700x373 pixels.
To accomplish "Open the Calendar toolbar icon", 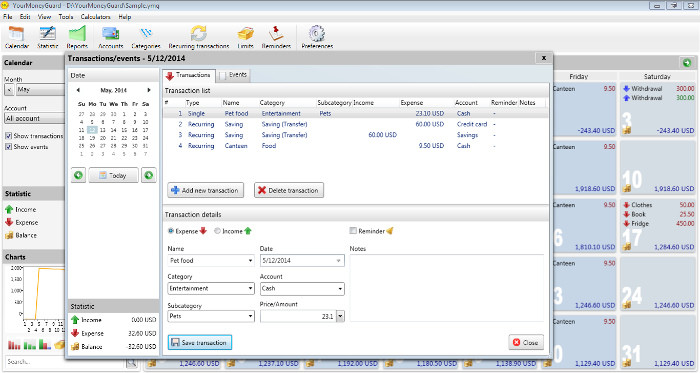I will [x=17, y=37].
